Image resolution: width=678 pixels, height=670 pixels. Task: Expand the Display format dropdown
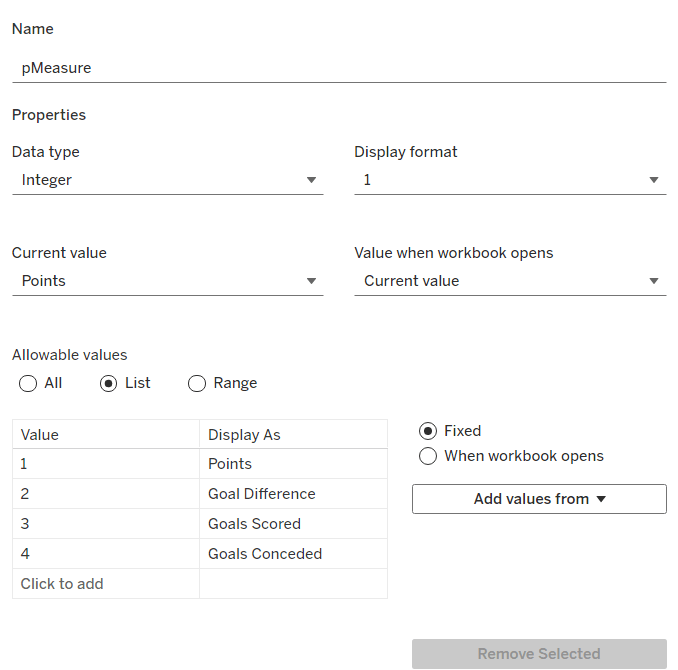tap(510, 180)
